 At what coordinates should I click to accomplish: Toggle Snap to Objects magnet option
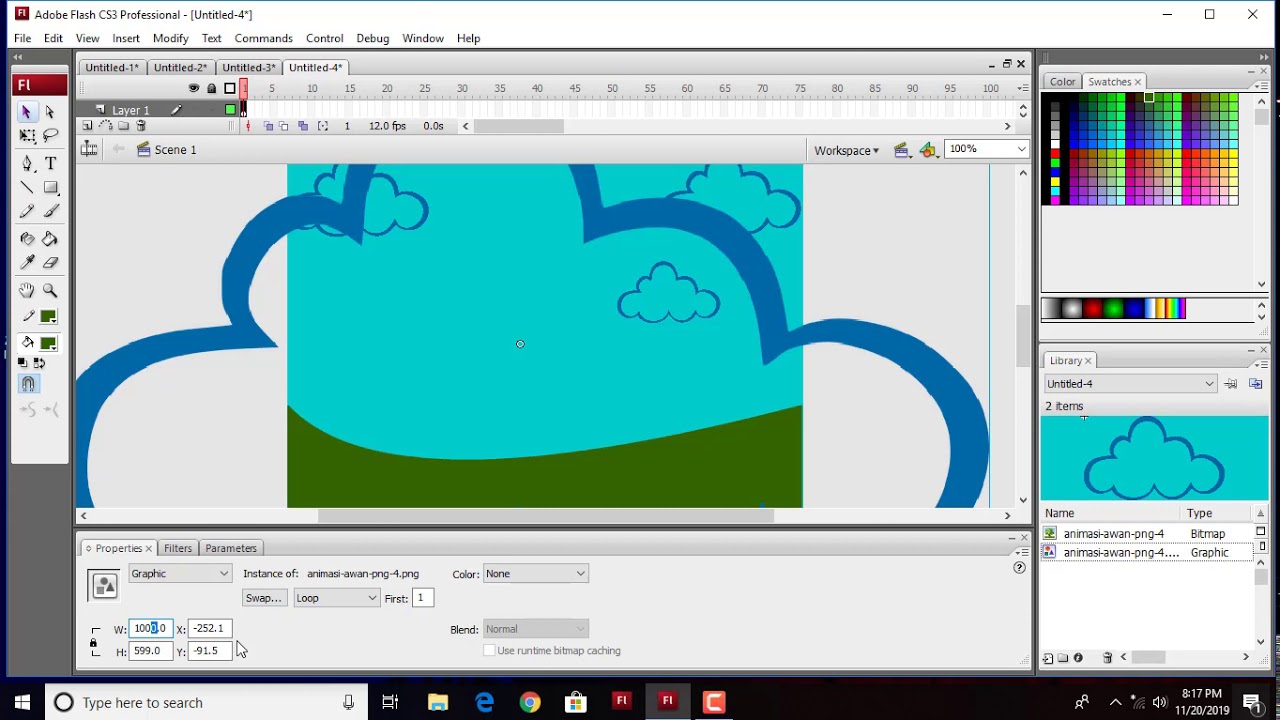(x=28, y=384)
